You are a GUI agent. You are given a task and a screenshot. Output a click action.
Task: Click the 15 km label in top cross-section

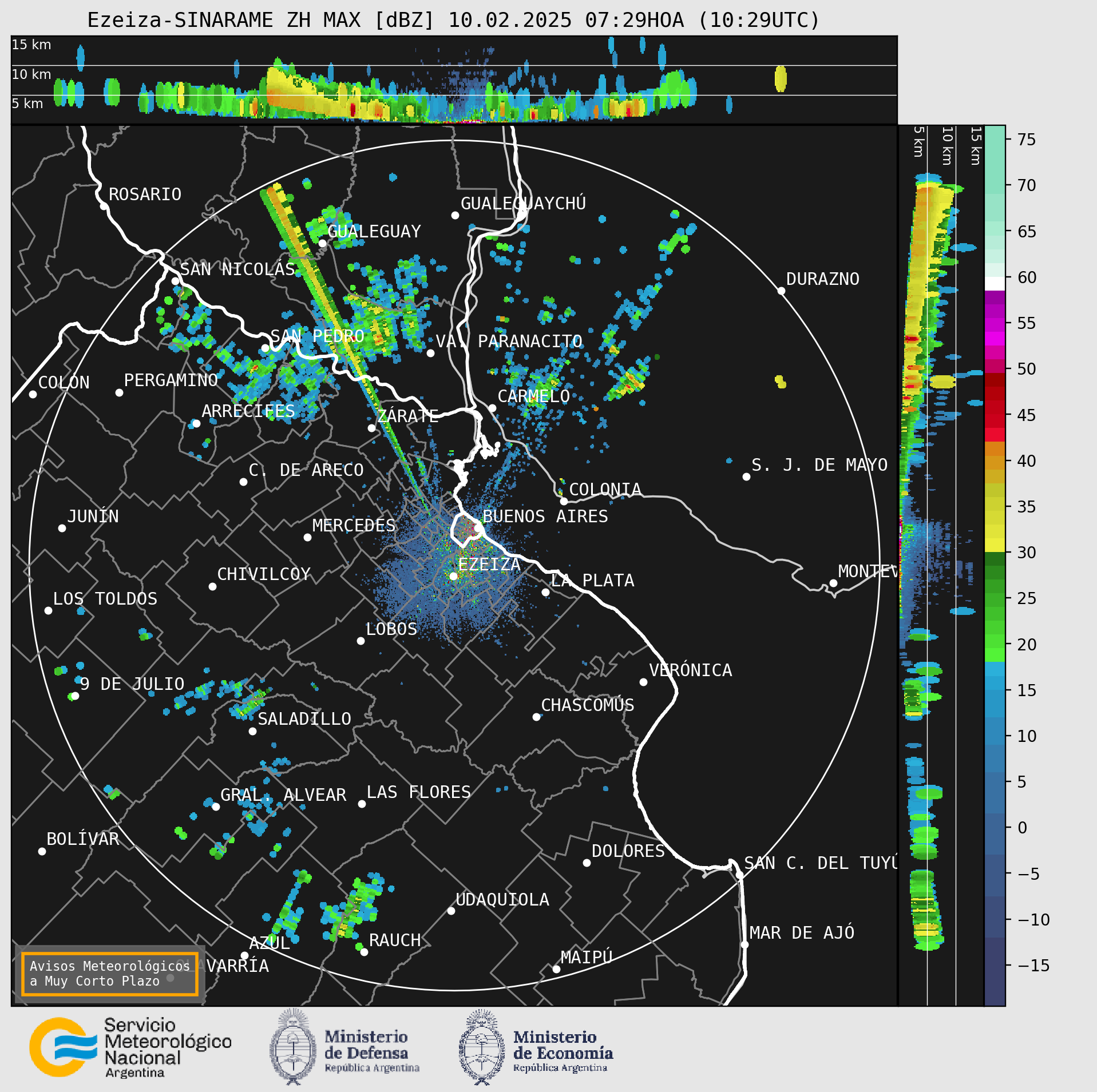pos(31,45)
